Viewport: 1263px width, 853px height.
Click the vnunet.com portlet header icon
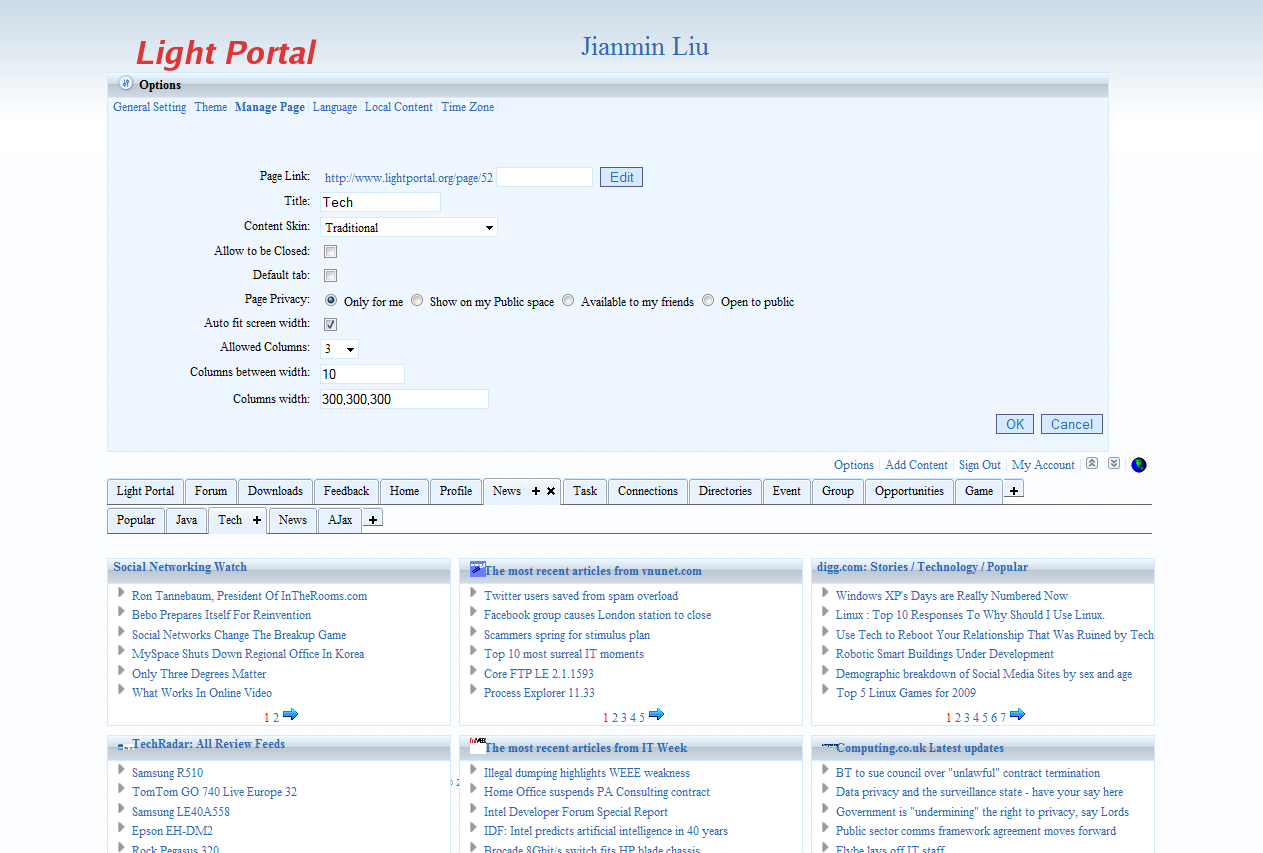(x=477, y=569)
